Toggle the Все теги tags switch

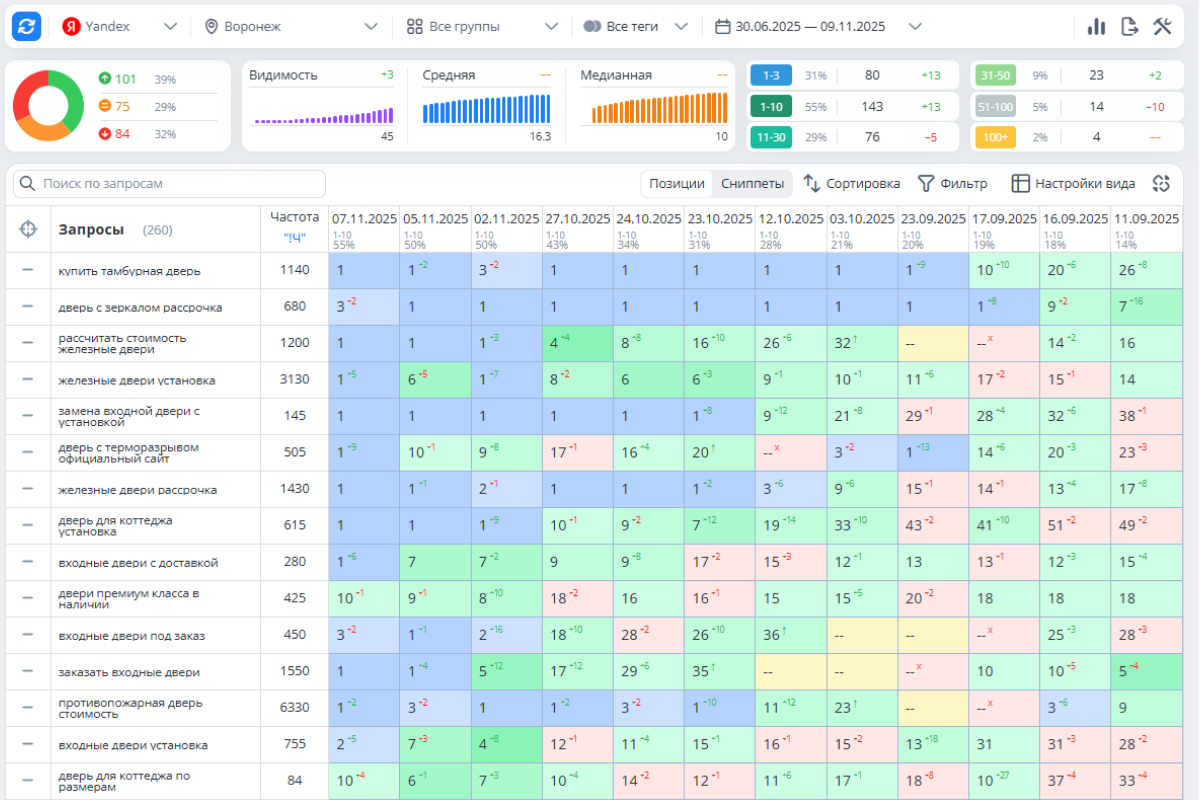(592, 27)
